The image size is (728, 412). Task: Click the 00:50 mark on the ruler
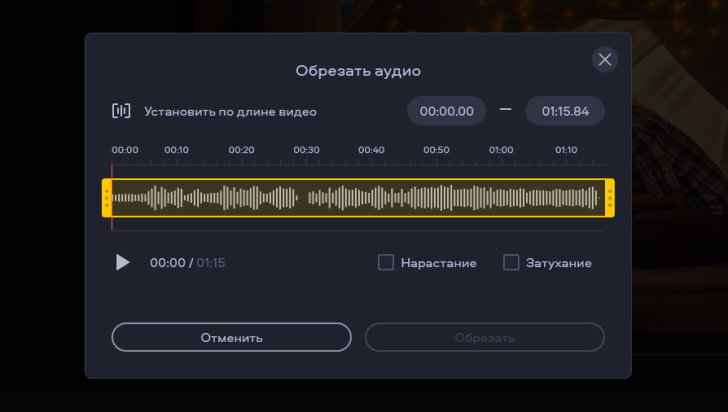click(437, 151)
